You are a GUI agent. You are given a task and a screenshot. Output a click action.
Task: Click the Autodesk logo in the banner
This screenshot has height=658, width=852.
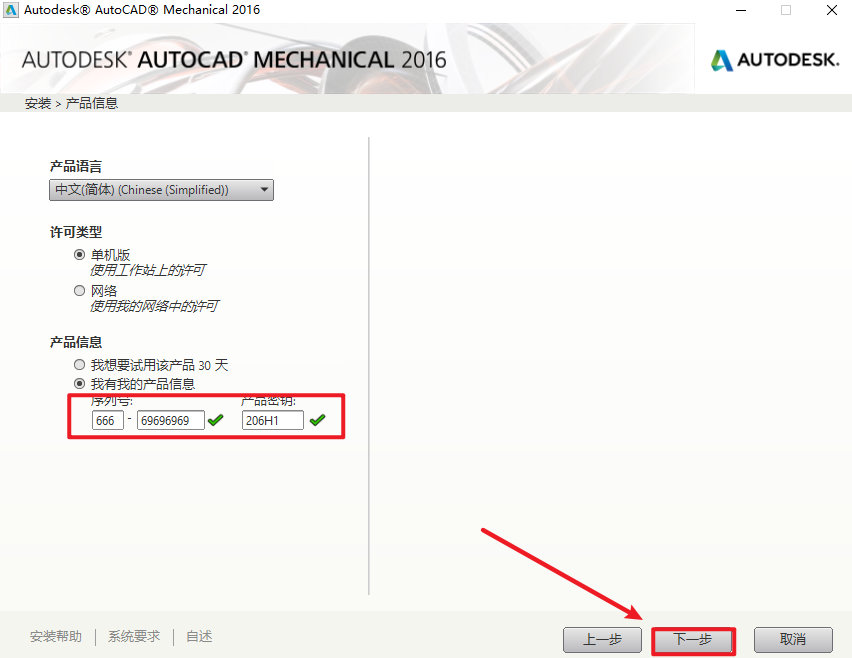pos(775,60)
